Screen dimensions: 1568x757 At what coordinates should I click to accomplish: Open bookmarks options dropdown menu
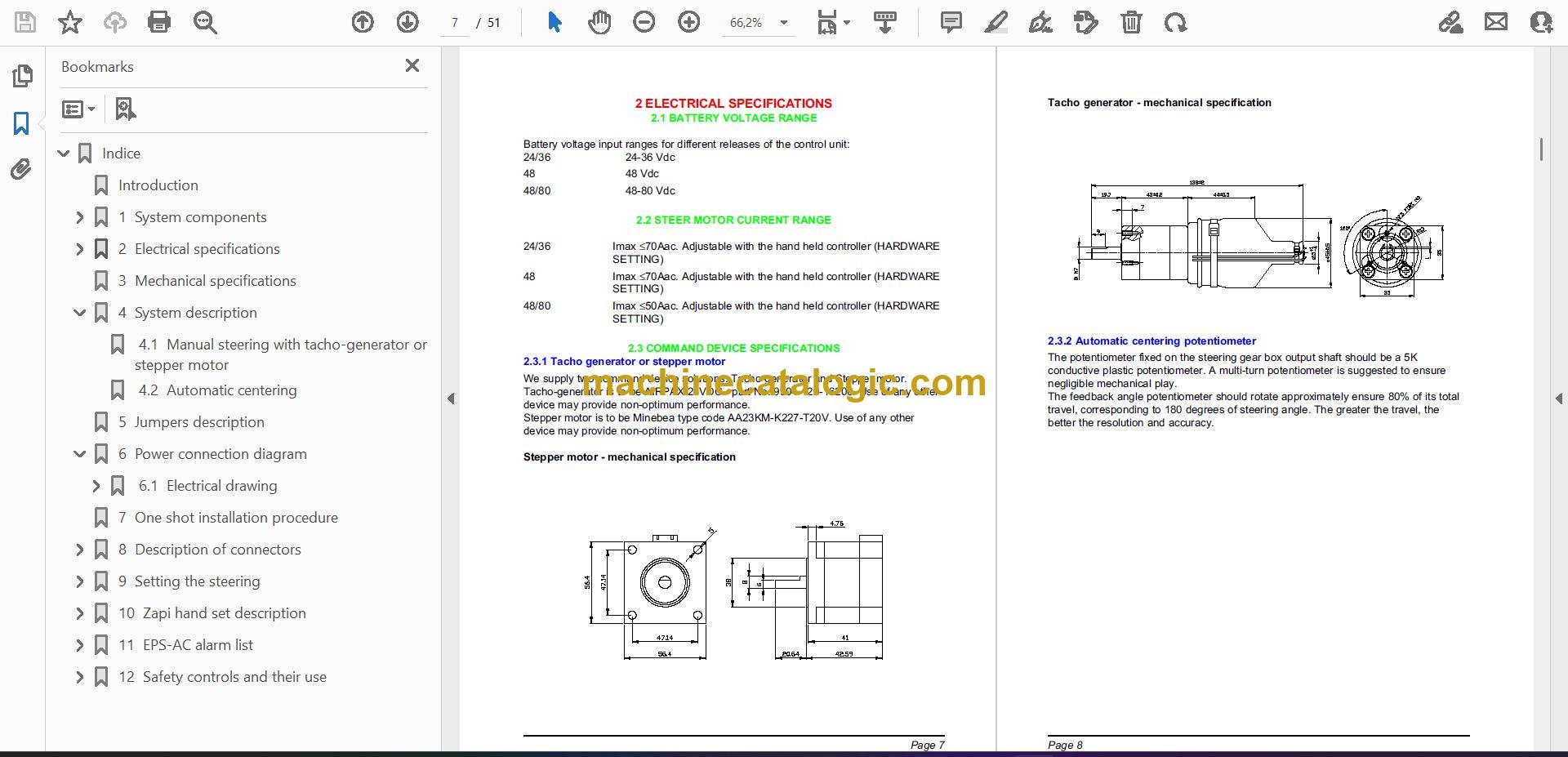click(x=78, y=109)
